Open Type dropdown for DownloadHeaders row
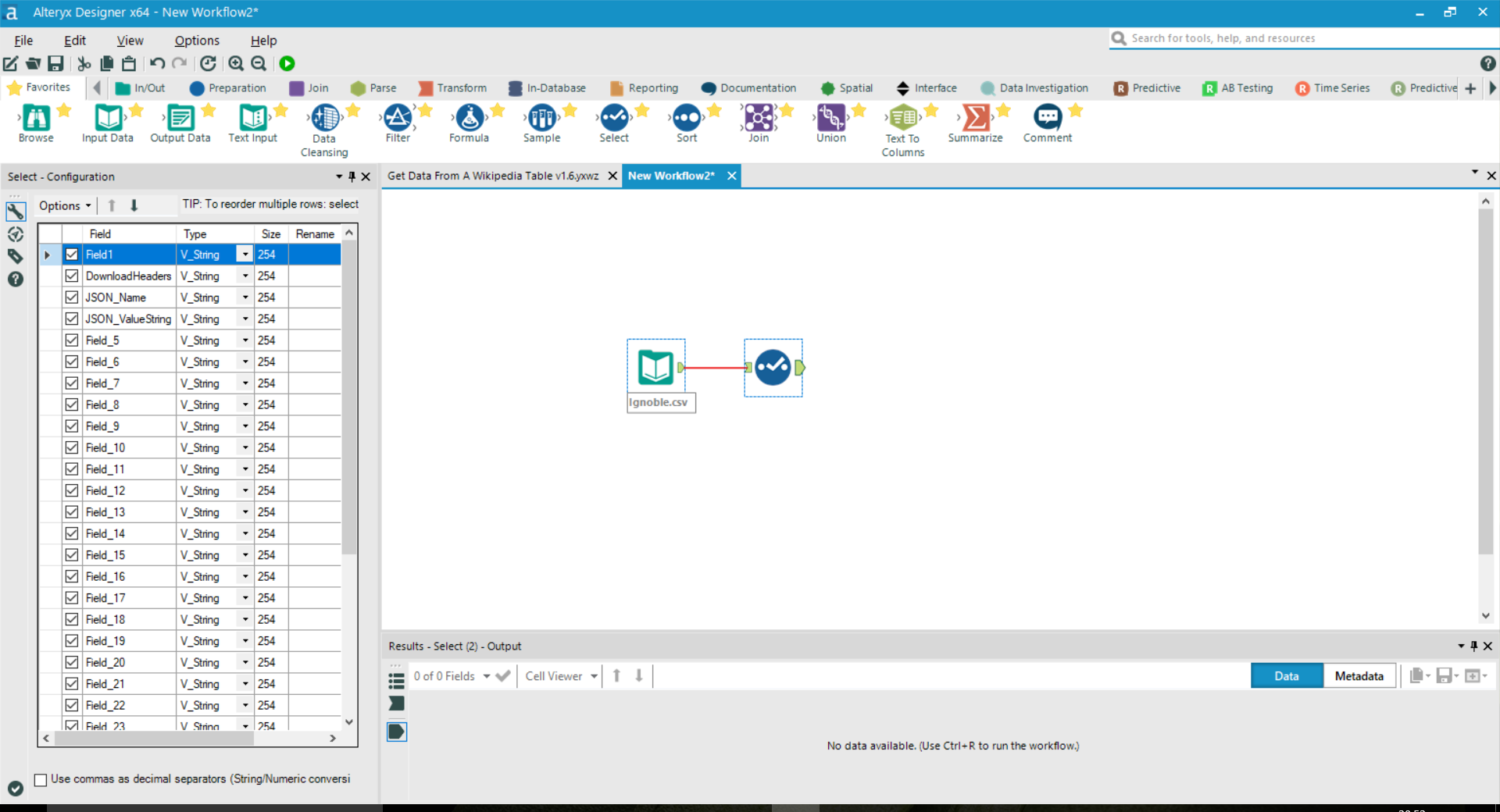The image size is (1500, 812). 245,276
